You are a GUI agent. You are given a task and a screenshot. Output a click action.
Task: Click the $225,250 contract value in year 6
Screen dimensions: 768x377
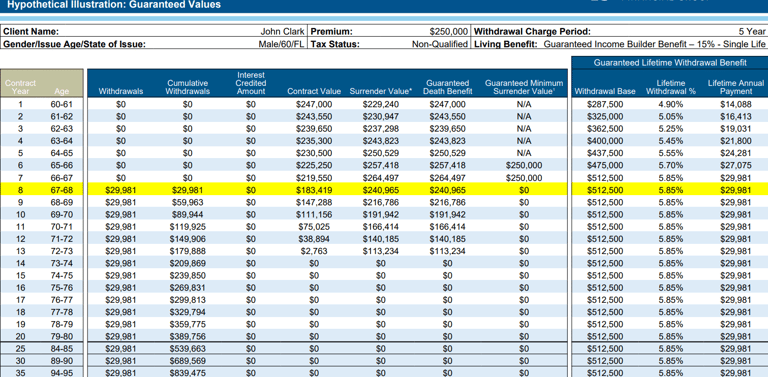point(314,165)
